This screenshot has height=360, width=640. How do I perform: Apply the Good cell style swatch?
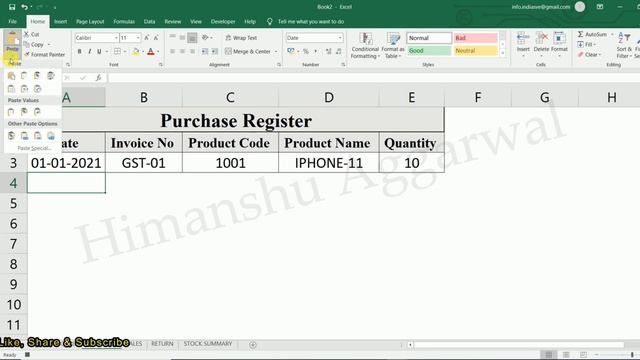[429, 51]
